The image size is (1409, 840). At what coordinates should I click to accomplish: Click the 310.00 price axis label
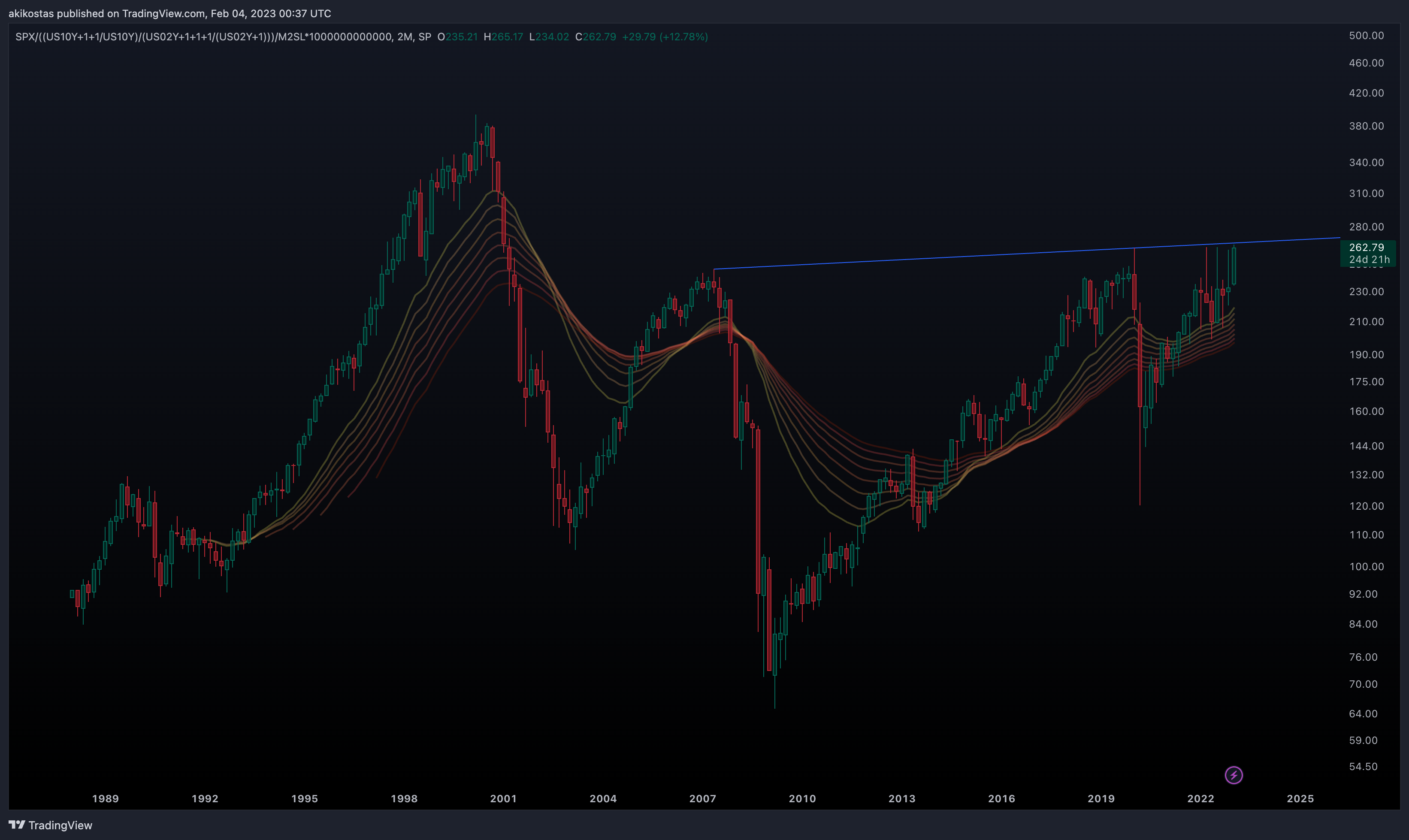pyautogui.click(x=1367, y=193)
